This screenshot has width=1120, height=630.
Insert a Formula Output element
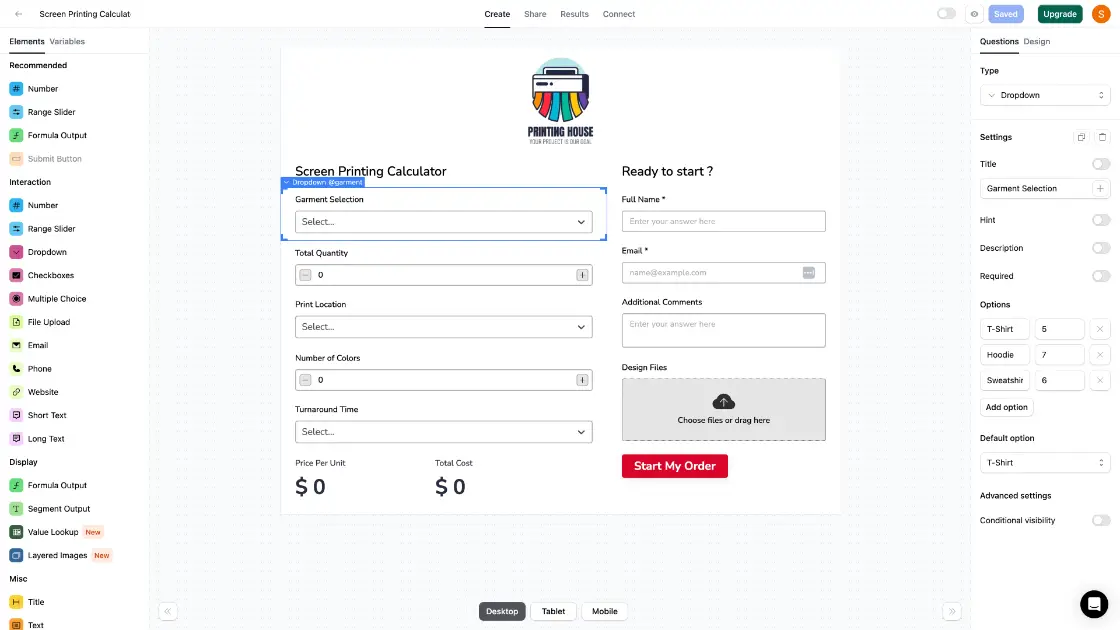[x=55, y=135]
